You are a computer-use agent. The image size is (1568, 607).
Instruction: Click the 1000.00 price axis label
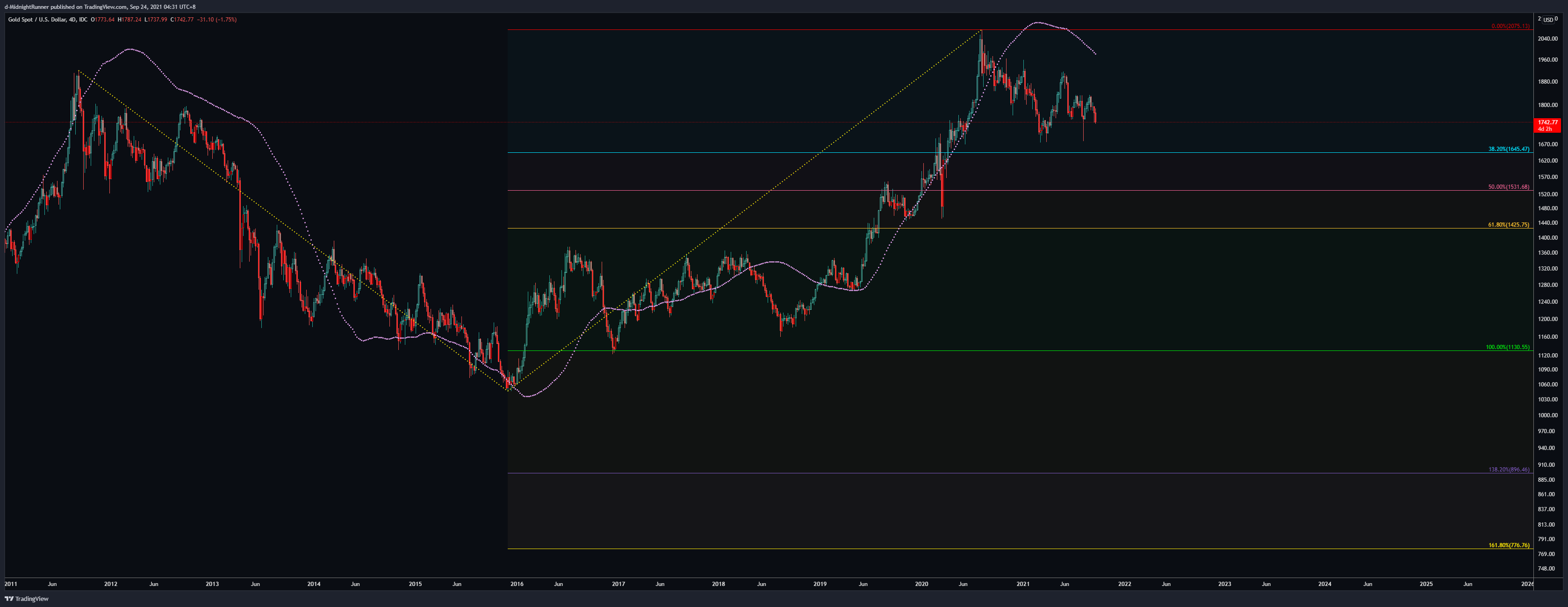pyautogui.click(x=1548, y=415)
